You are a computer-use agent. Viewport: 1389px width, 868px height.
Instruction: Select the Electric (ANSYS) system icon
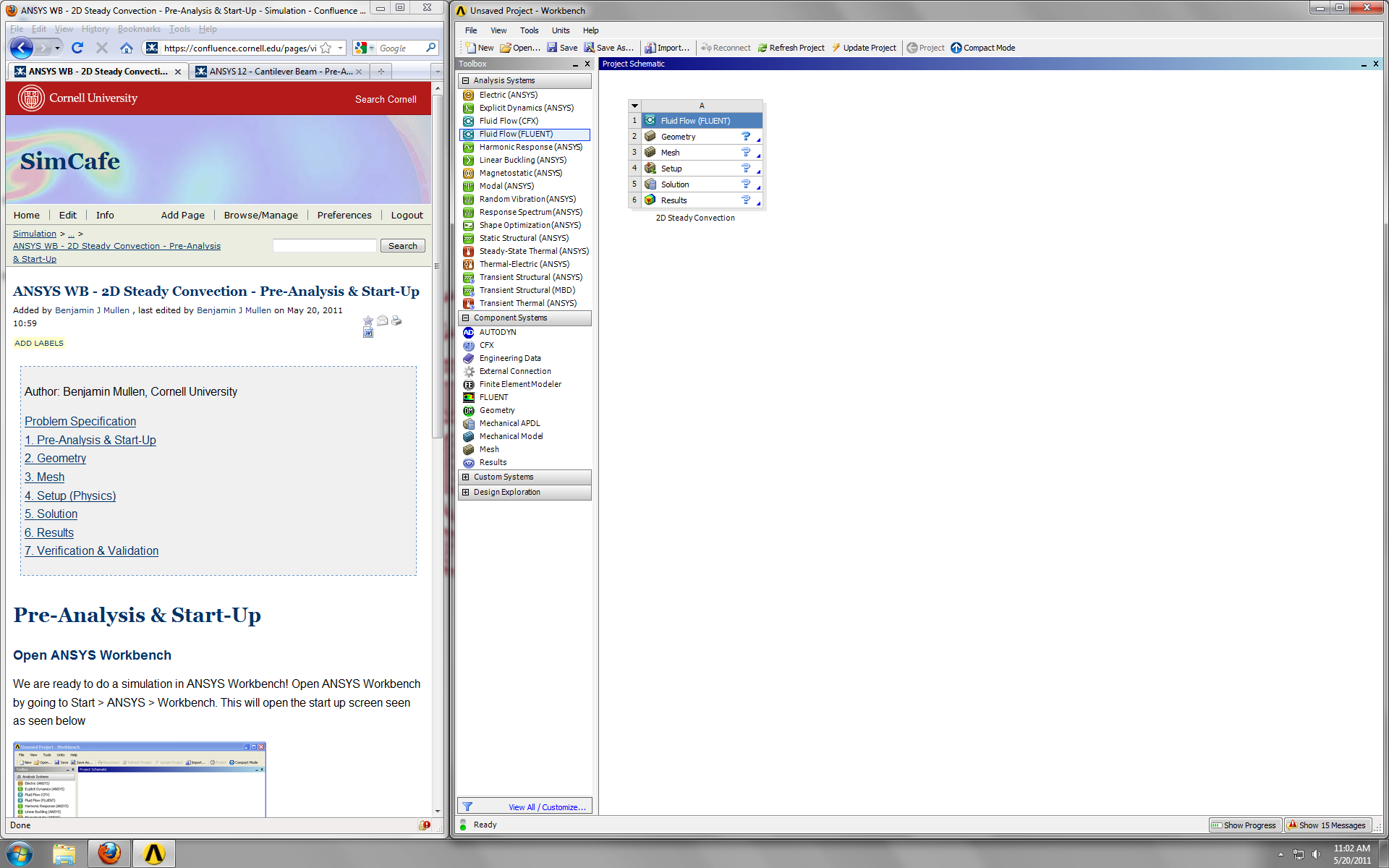pos(469,95)
